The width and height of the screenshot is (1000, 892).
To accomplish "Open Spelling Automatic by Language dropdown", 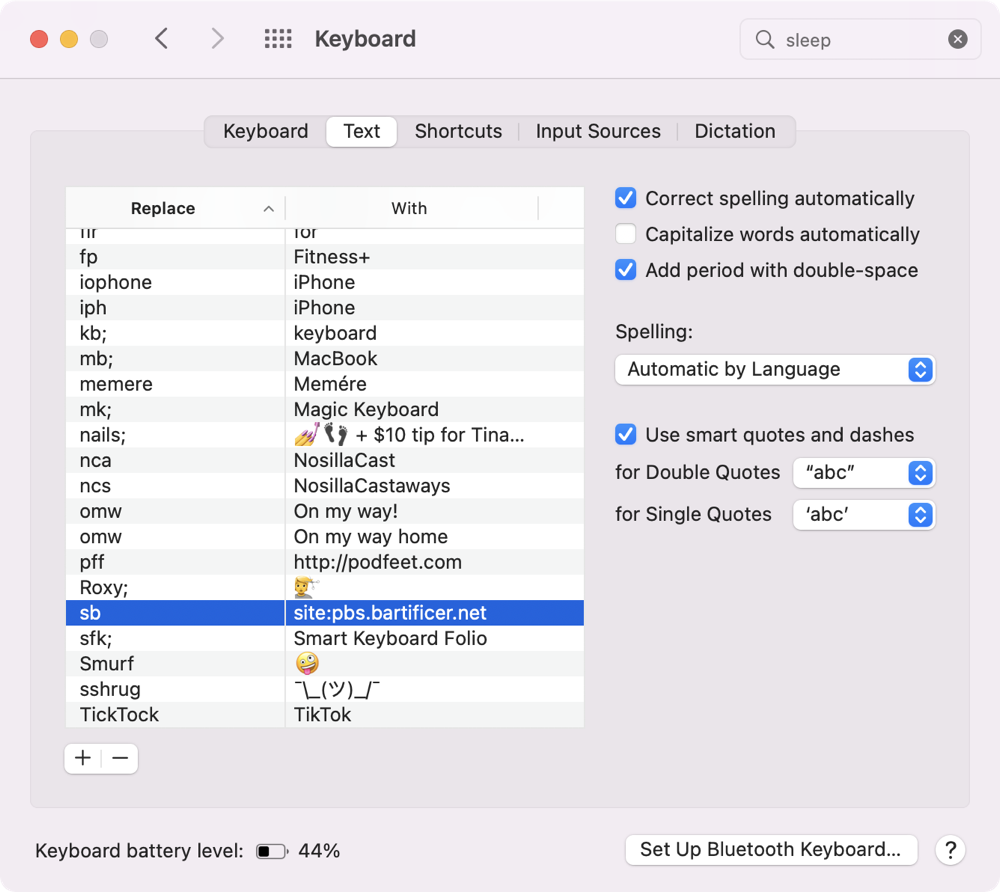I will point(775,369).
